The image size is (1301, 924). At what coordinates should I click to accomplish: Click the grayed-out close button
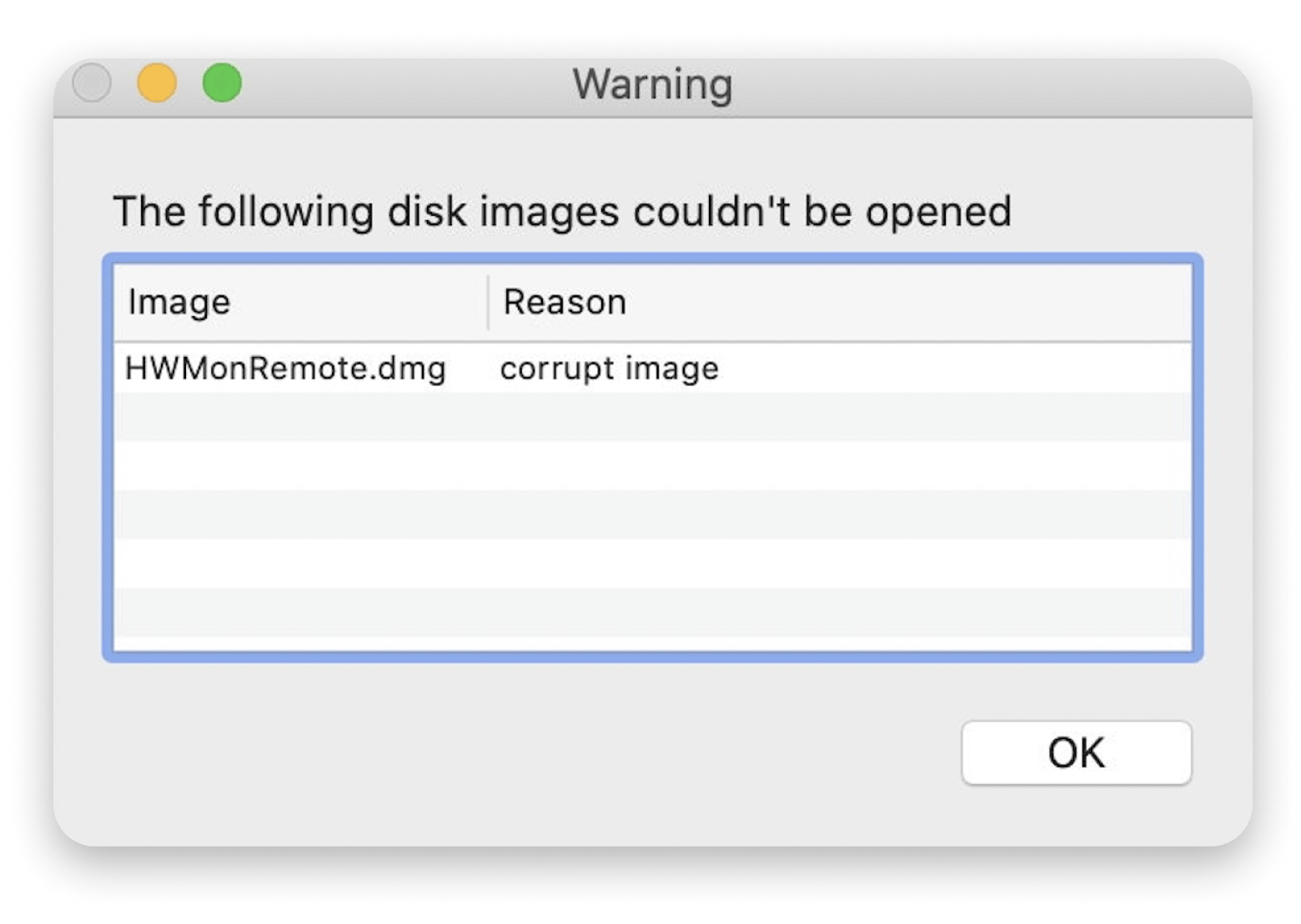pyautogui.click(x=92, y=83)
